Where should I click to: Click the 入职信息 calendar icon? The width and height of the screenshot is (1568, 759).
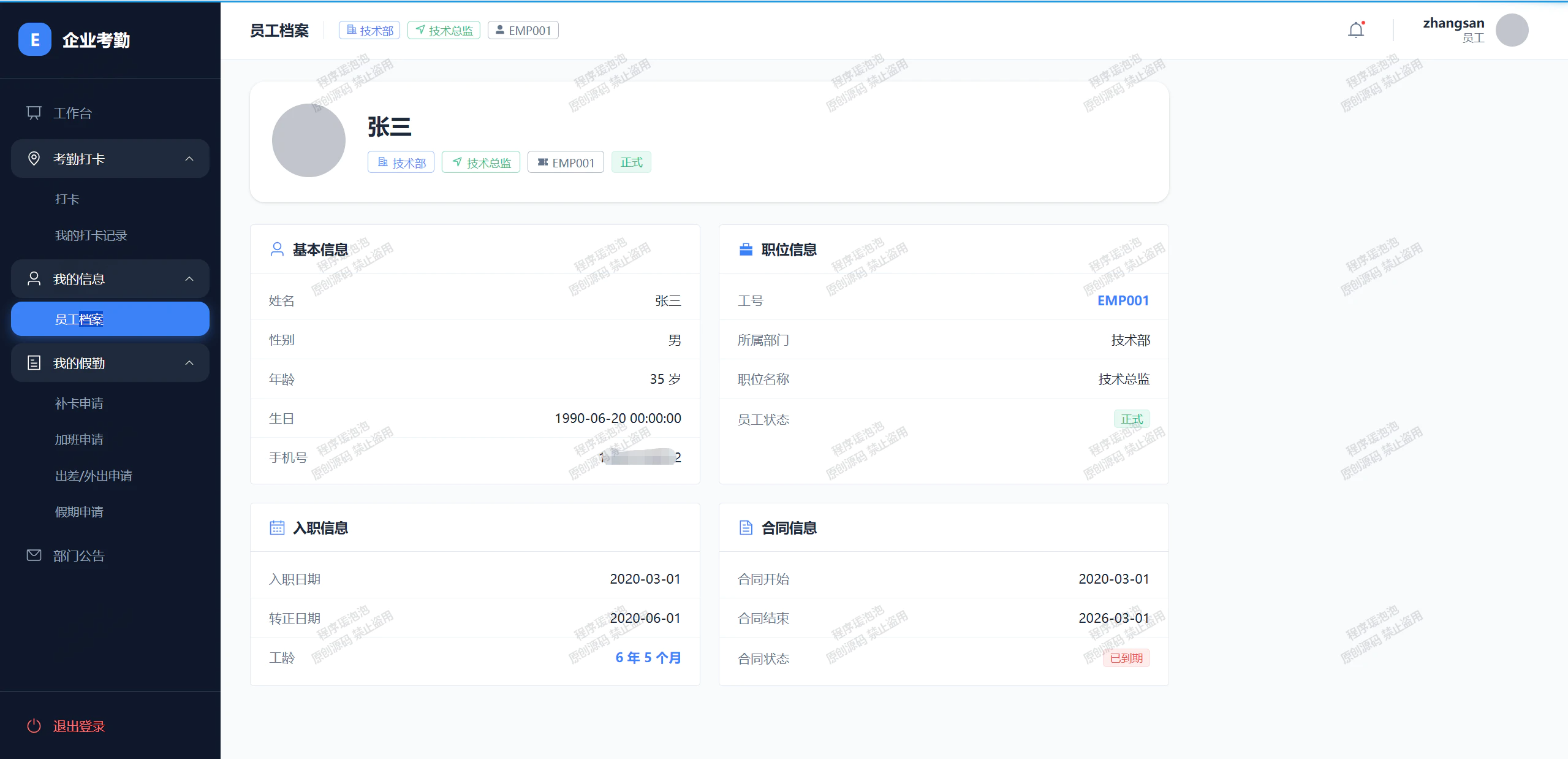point(278,528)
